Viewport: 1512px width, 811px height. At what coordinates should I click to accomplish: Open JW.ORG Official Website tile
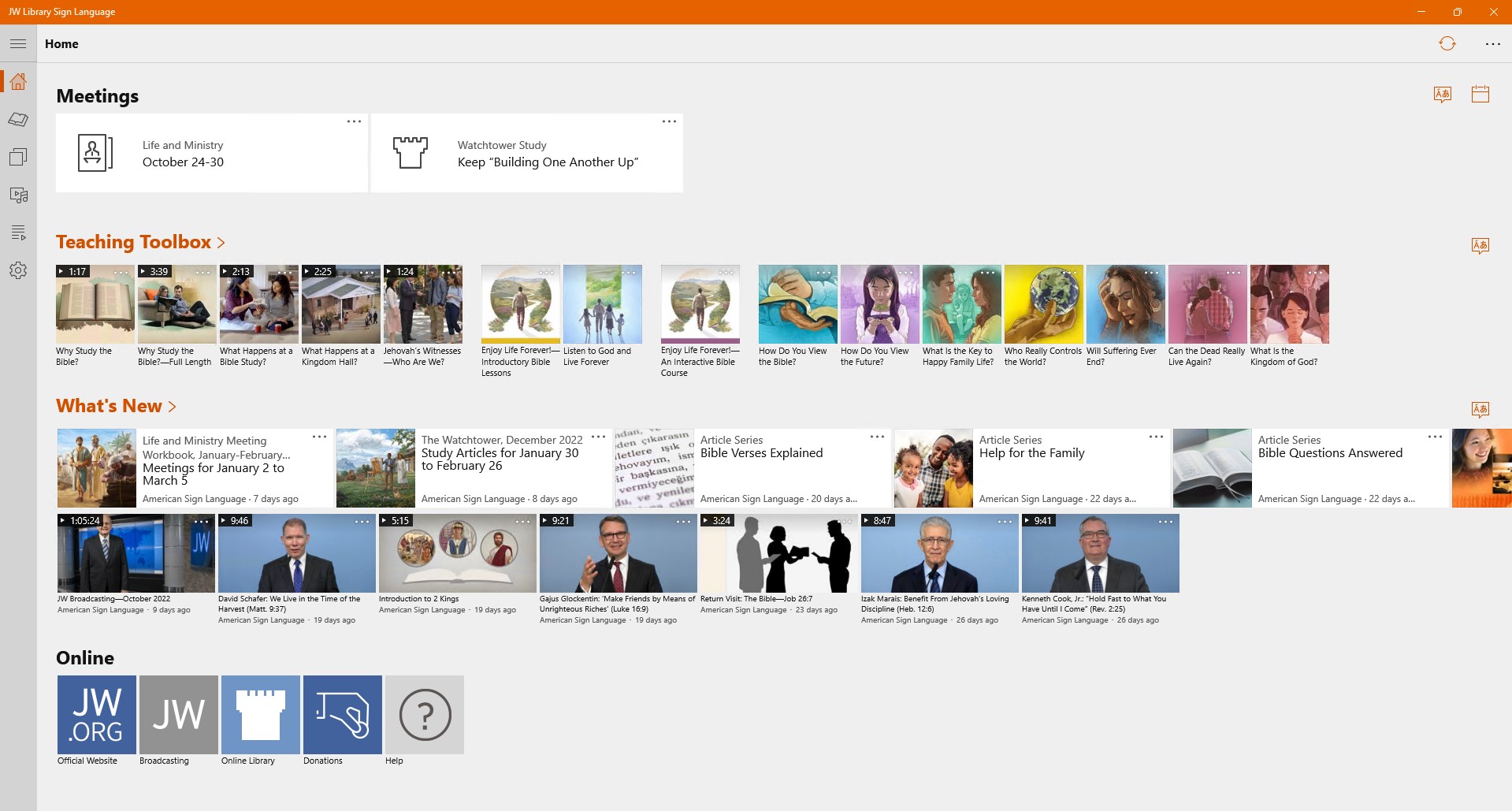(x=97, y=715)
